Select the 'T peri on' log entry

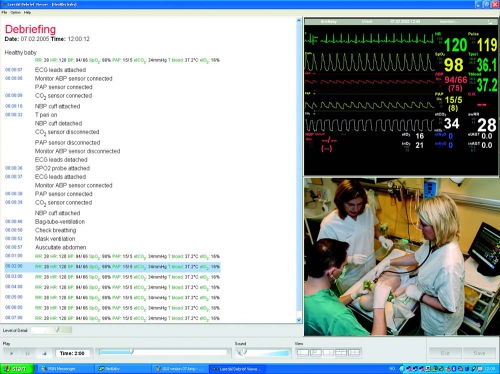tap(46, 115)
